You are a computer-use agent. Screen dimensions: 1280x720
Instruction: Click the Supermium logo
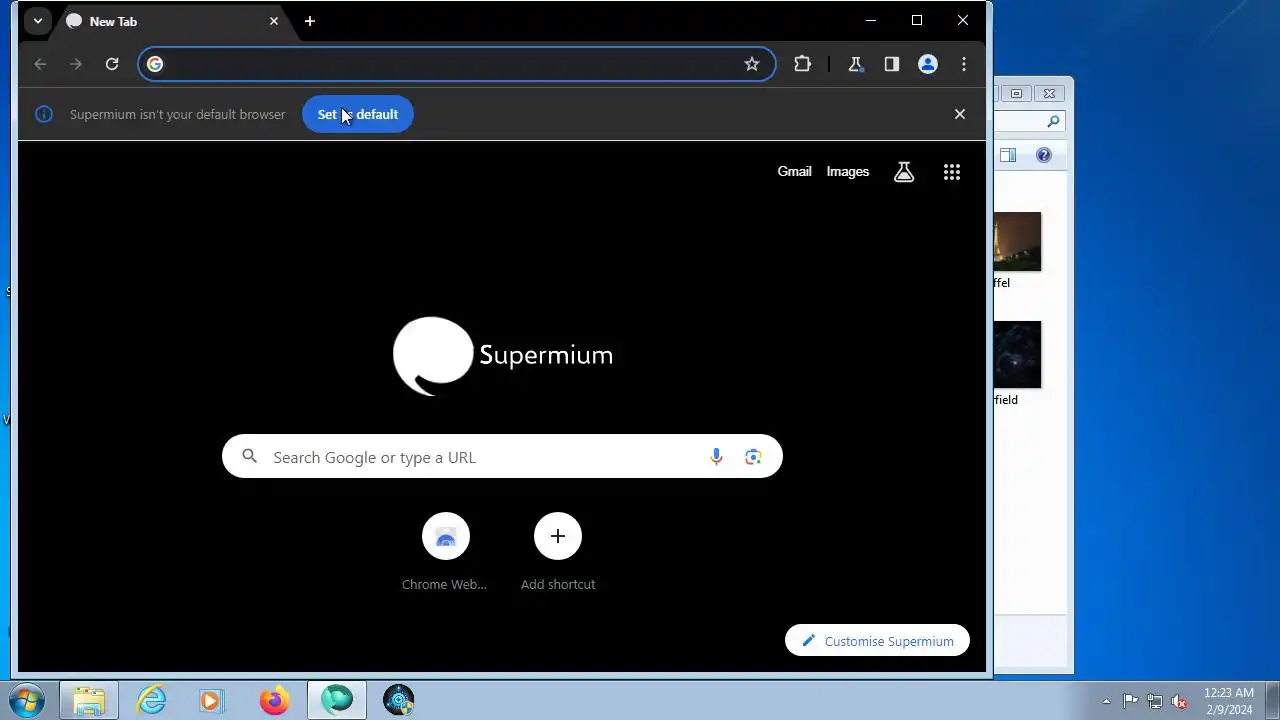[x=502, y=356]
